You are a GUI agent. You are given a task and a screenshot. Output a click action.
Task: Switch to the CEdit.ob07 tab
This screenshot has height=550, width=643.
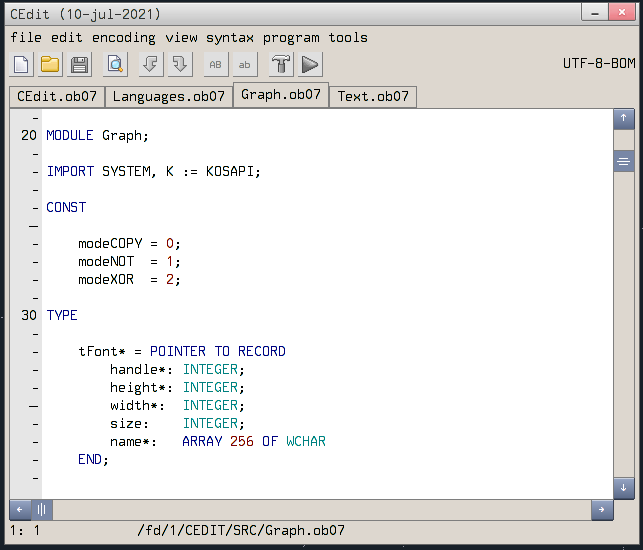[56, 97]
